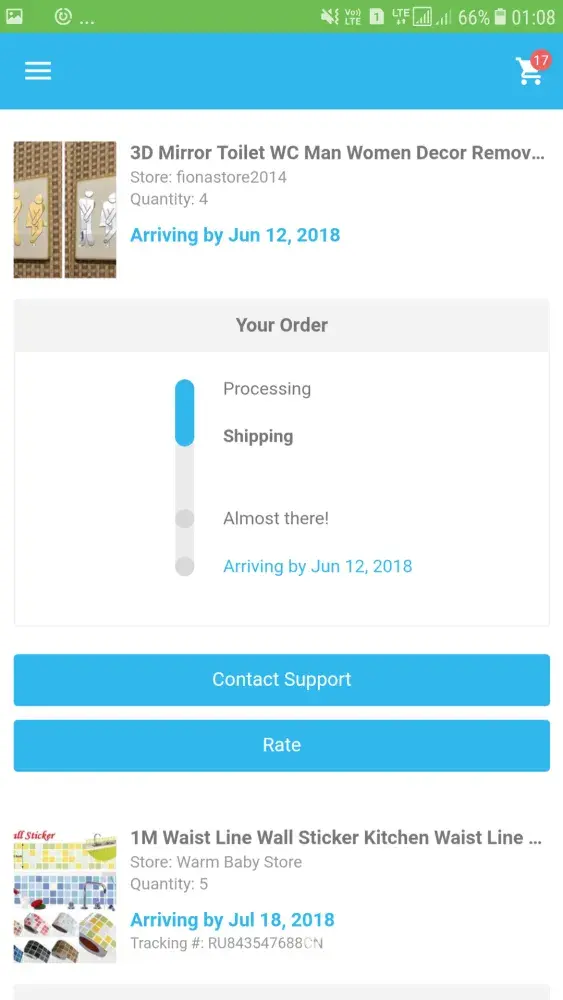Tap the signal strength bars icon
Viewport: 563px width, 1000px height.
click(422, 17)
